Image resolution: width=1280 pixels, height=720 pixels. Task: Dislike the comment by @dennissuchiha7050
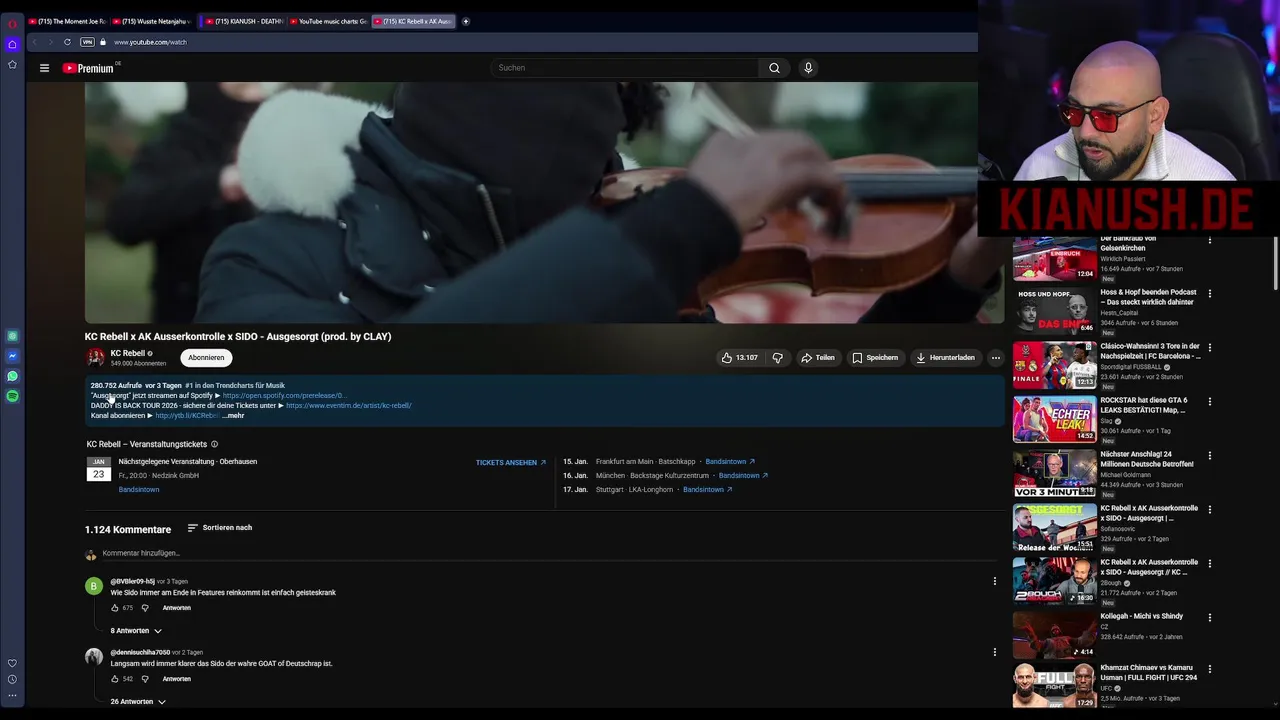[x=145, y=679]
